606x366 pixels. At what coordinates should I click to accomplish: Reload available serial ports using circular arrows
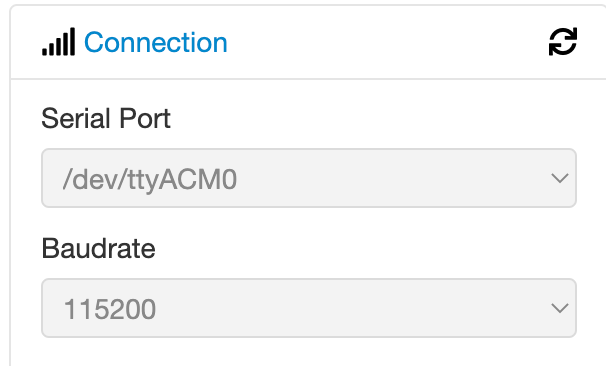[563, 41]
